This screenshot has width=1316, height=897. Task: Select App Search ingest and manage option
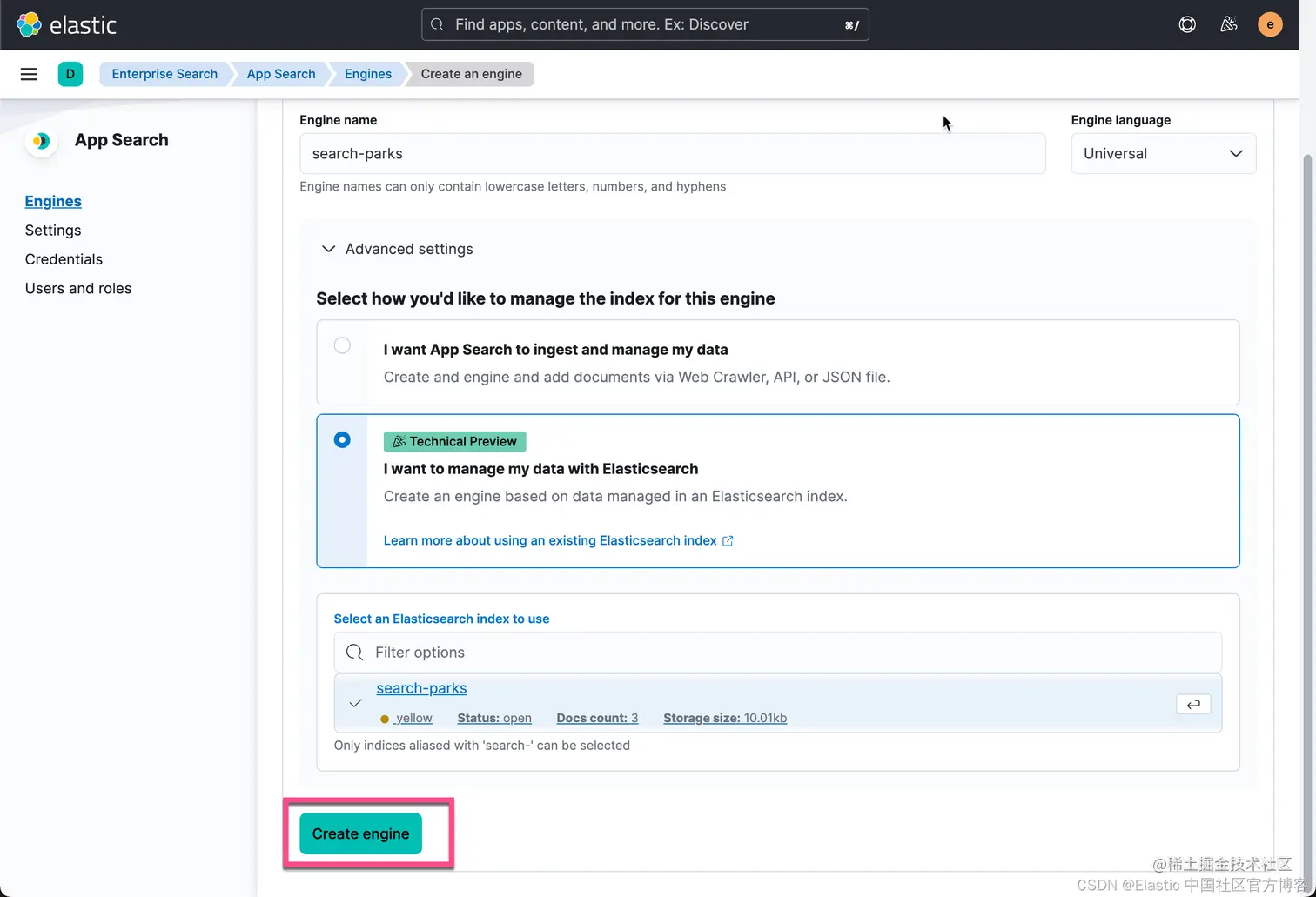tap(342, 345)
